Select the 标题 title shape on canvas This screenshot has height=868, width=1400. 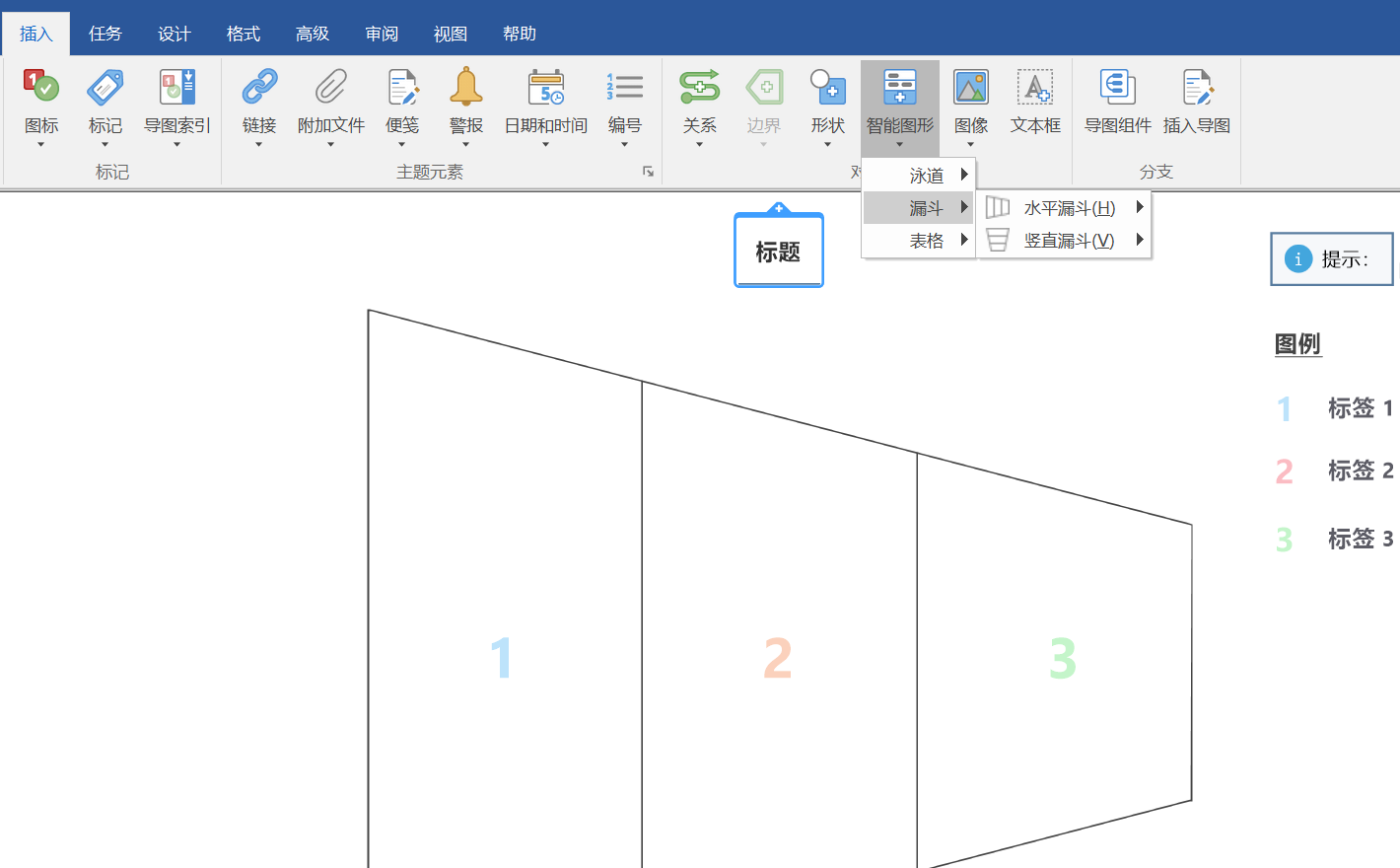click(x=778, y=250)
